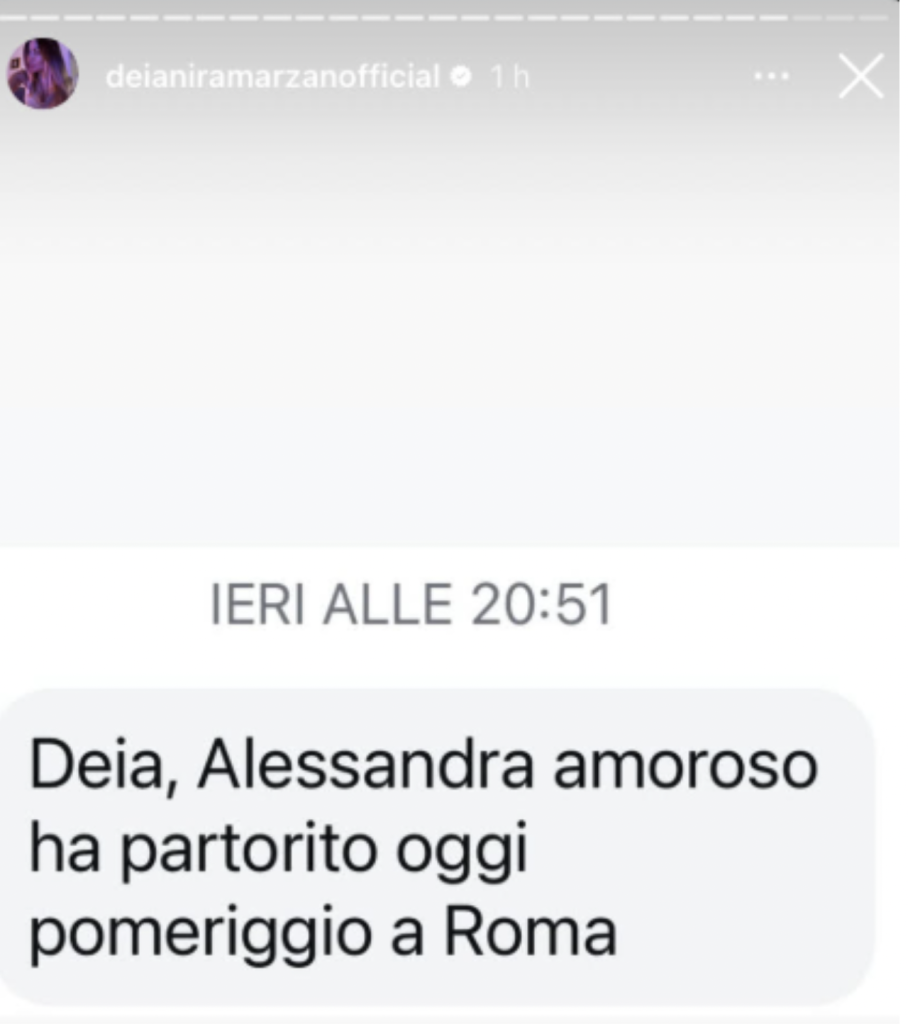This screenshot has height=1024, width=908.
Task: Click the name "Alessandra" in the message
Action: pyautogui.click(x=366, y=765)
